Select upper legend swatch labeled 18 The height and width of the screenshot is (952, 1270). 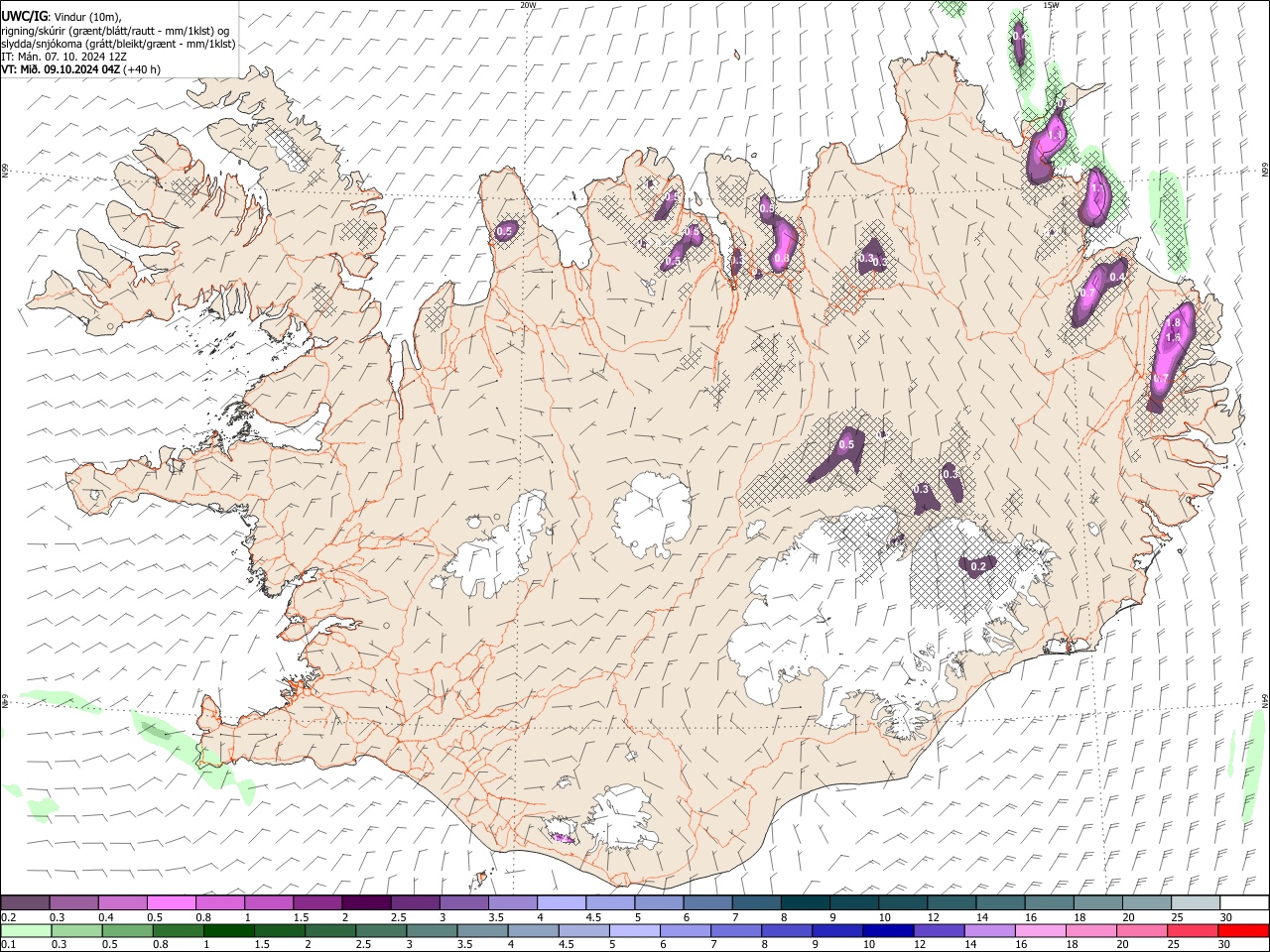[x=1096, y=902]
